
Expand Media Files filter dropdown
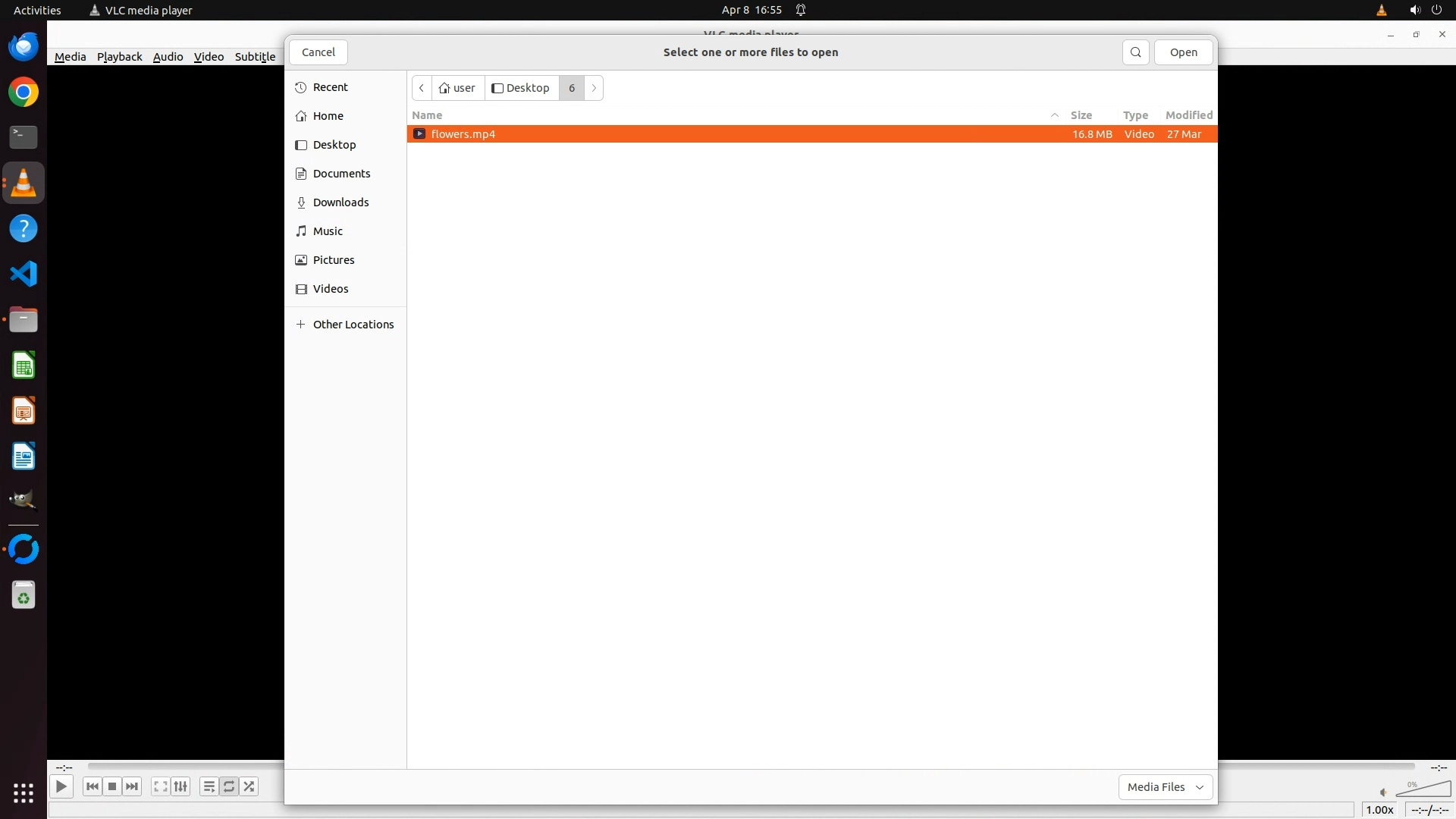[x=1165, y=787]
